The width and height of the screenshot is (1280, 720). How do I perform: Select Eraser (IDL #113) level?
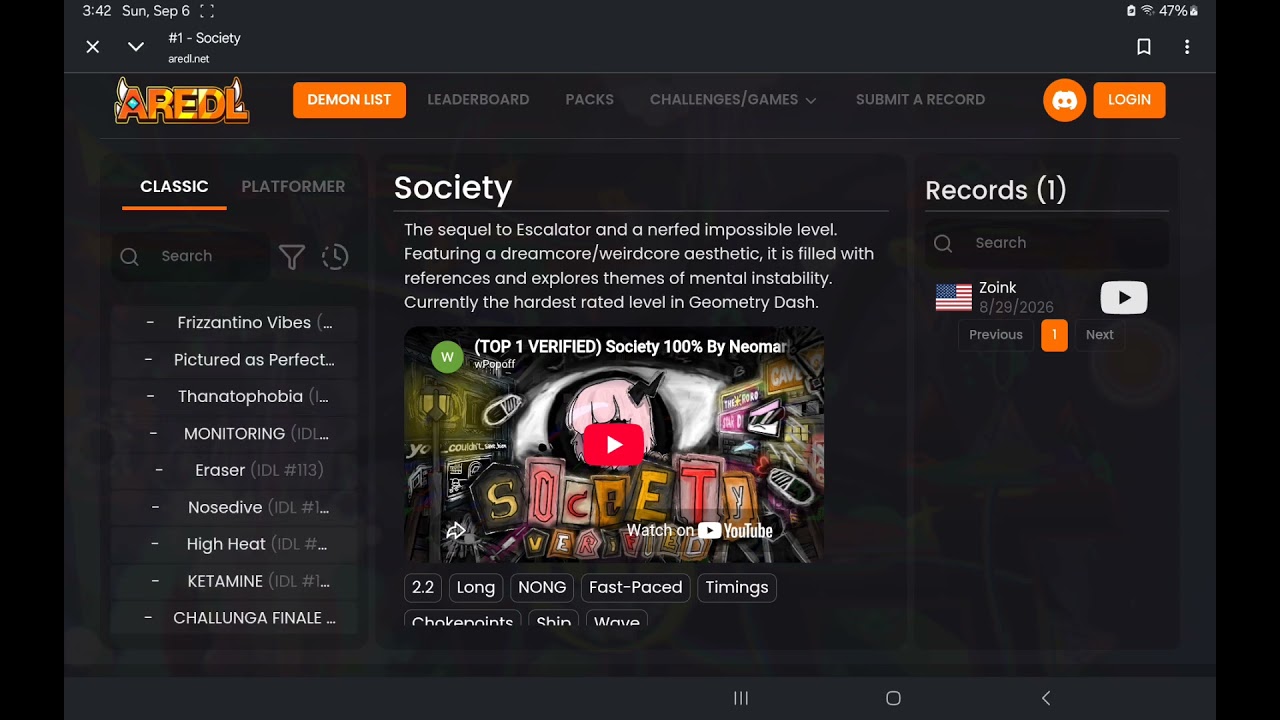[235, 470]
